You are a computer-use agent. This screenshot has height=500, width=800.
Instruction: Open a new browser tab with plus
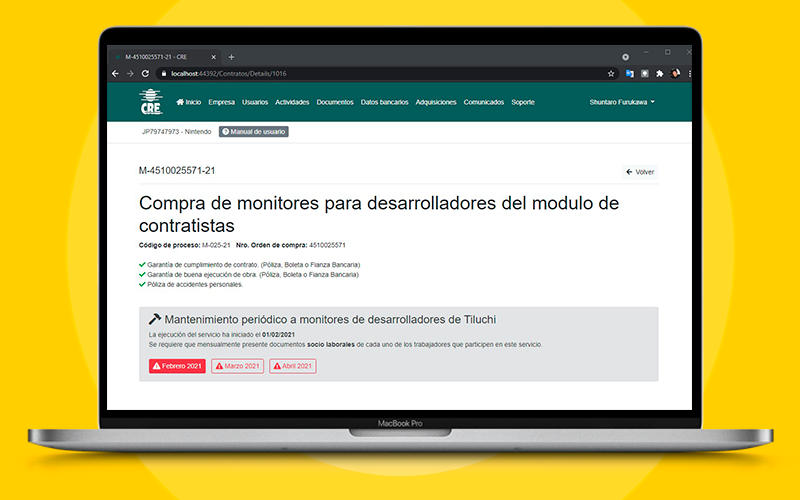click(231, 57)
